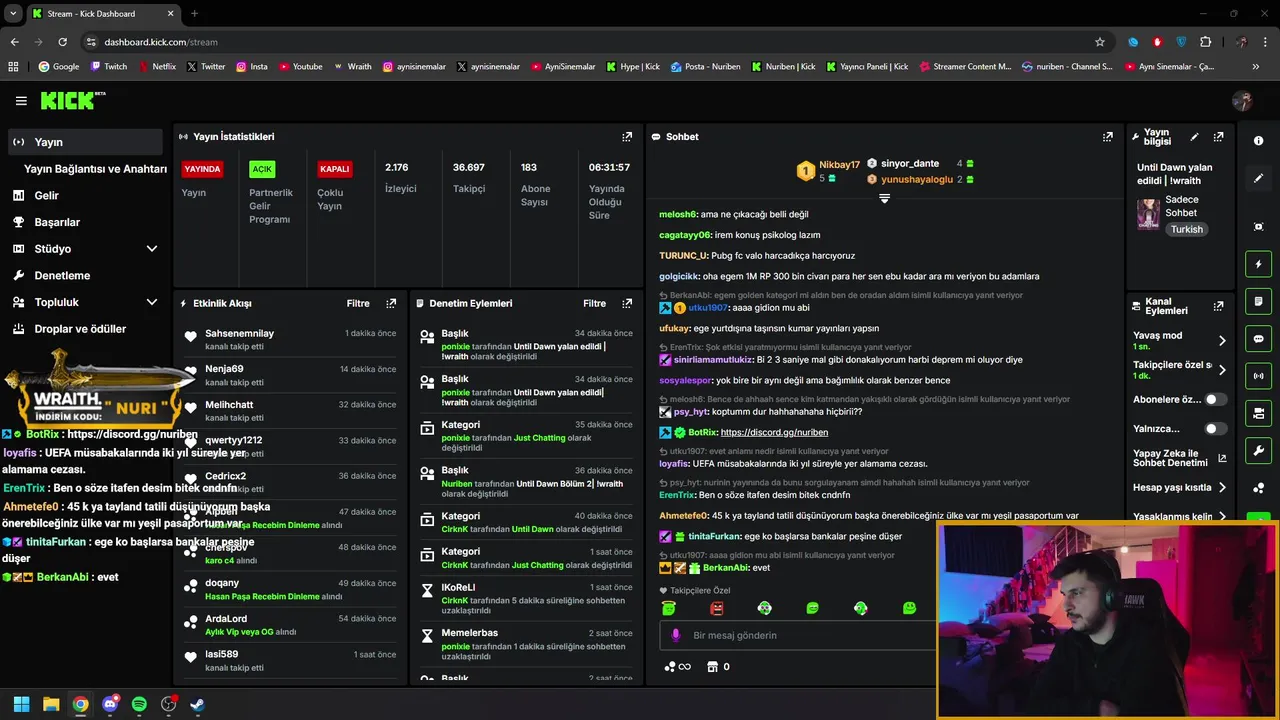
Task: Click the camera icon in right sidebar
Action: pos(1258,413)
